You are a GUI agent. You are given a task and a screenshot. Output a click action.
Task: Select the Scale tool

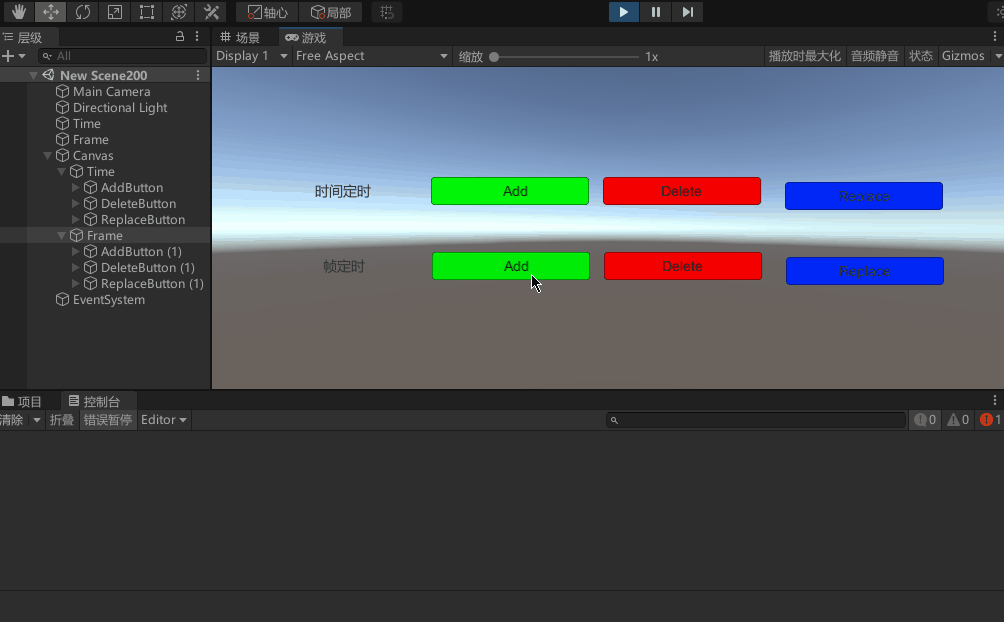(x=115, y=12)
